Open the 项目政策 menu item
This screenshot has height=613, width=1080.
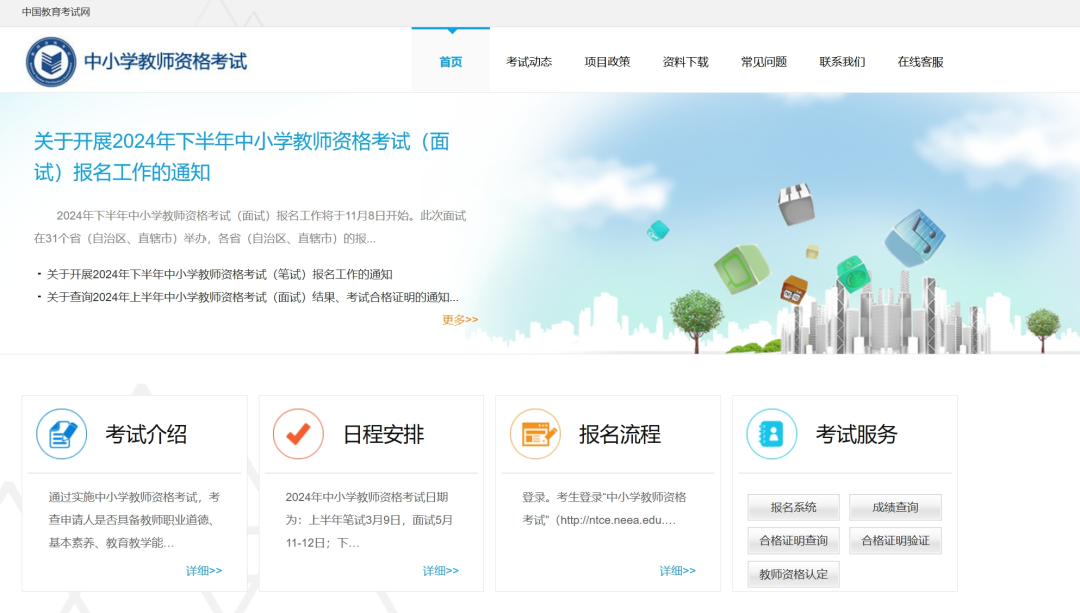607,62
